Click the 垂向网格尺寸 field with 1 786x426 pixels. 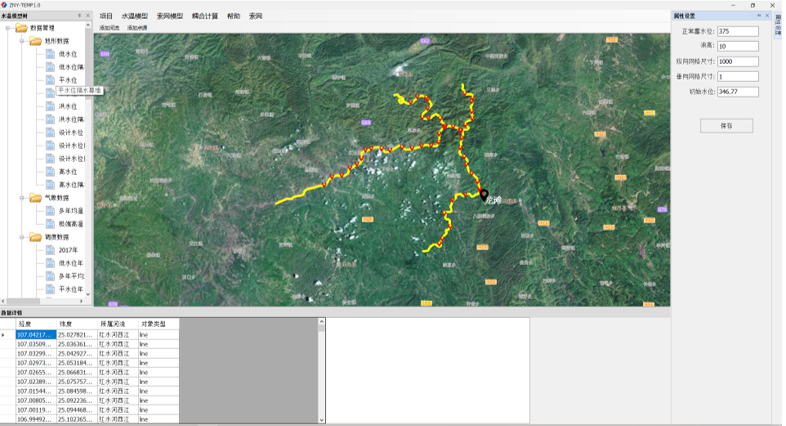(x=737, y=77)
